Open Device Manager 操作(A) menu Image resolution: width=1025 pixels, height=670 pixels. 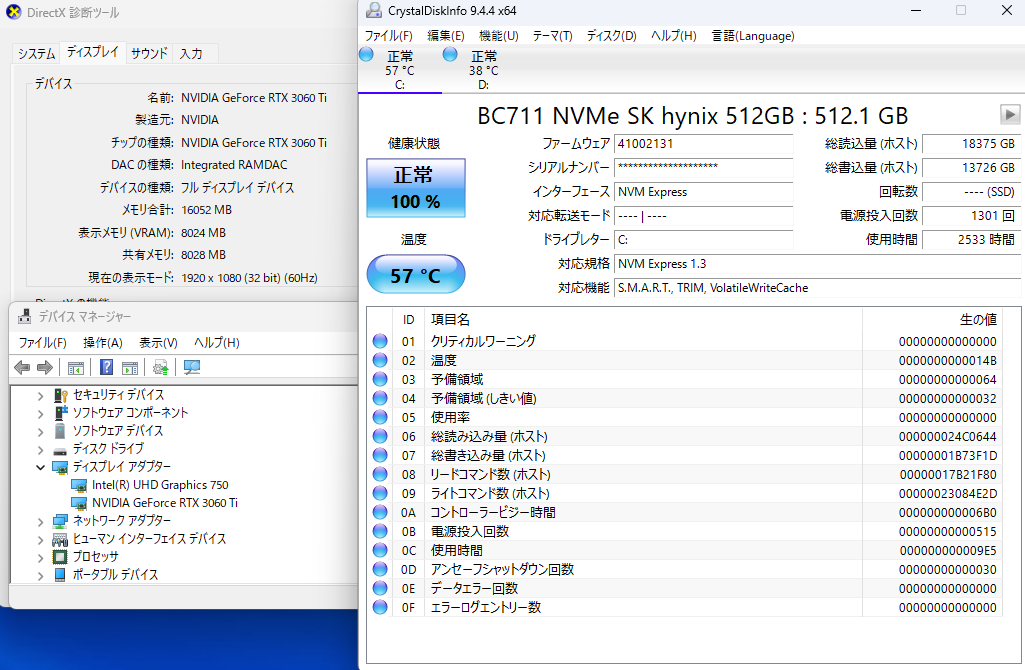click(x=103, y=343)
